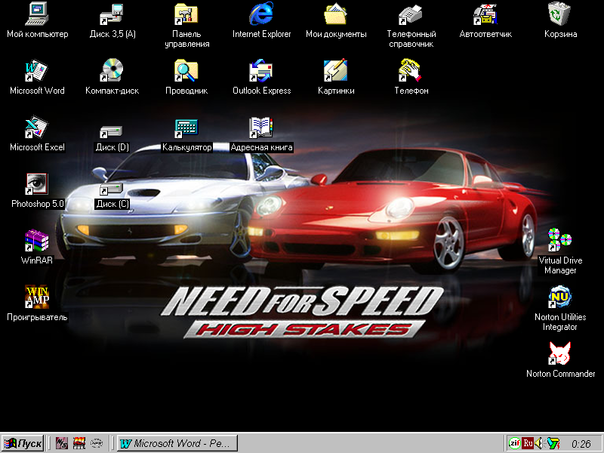Click the Photoshop 5.0 desktop icon
Screen dimensions: 604x453
pos(37,184)
